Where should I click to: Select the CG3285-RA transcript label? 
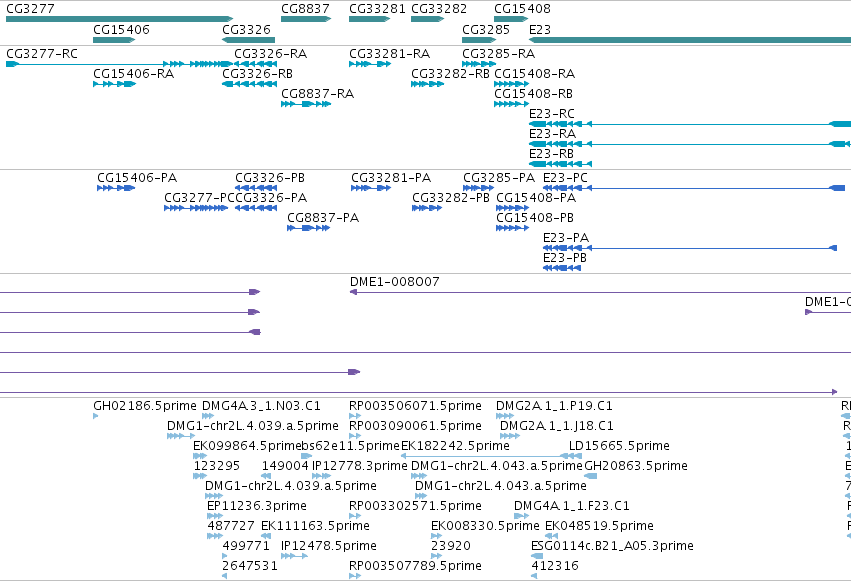tap(499, 54)
